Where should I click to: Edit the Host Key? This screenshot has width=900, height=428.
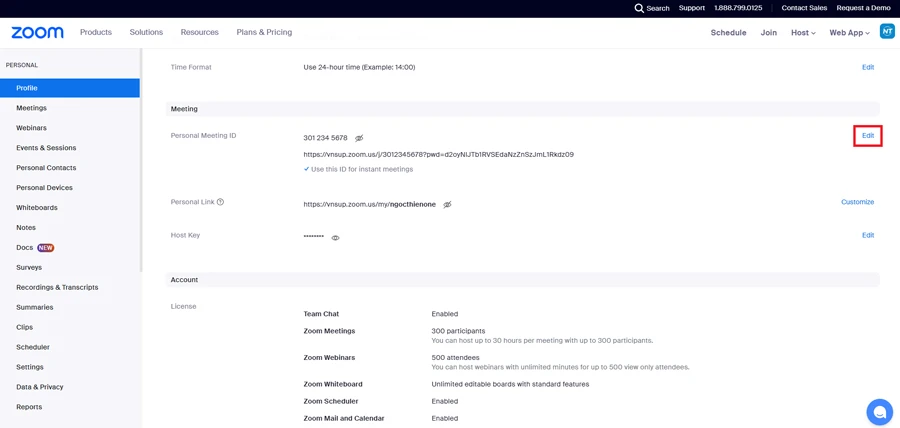point(867,235)
